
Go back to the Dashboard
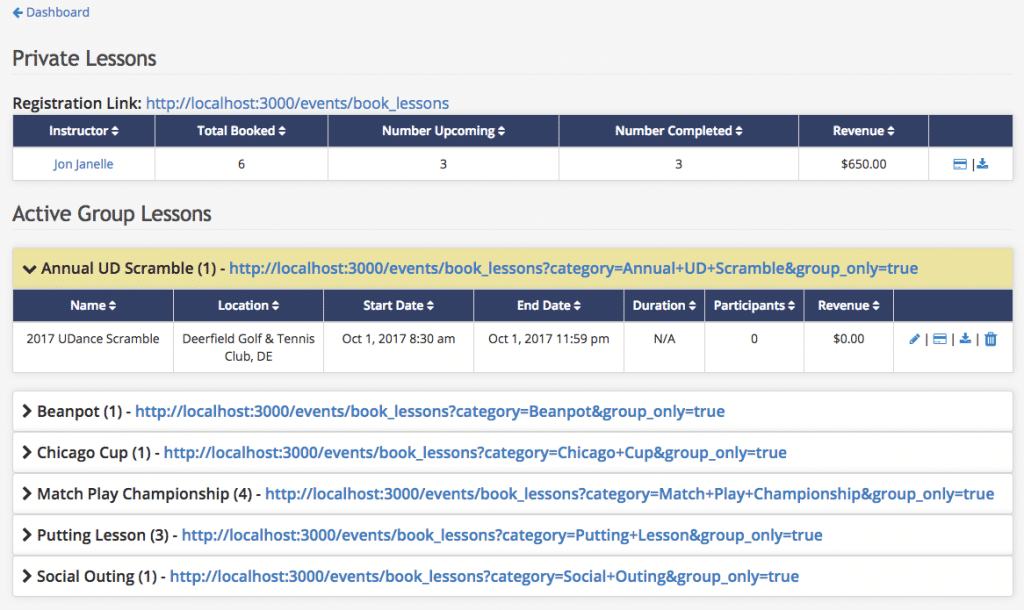point(51,12)
